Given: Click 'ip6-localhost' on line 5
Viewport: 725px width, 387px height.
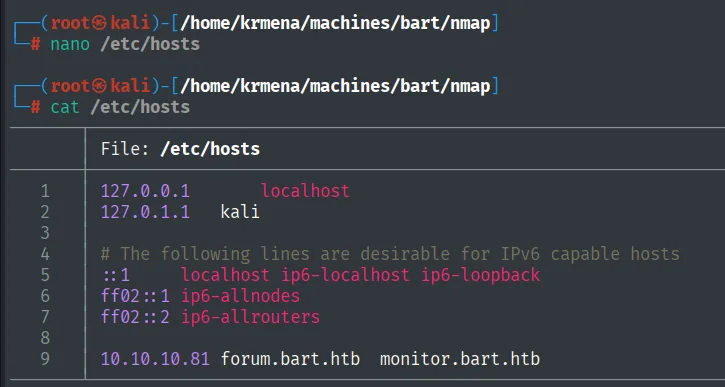Looking at the screenshot, I should [x=345, y=275].
